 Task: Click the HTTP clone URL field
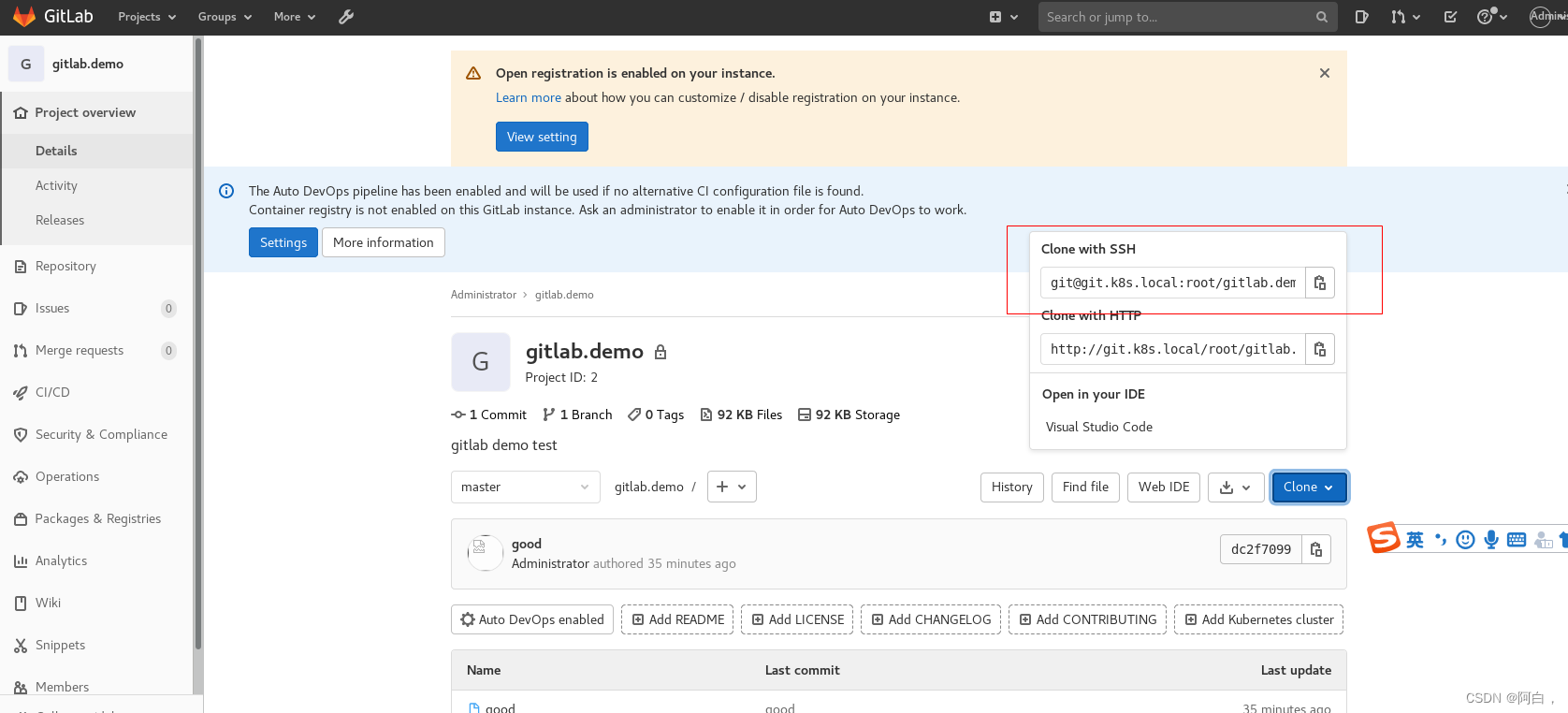(1173, 349)
